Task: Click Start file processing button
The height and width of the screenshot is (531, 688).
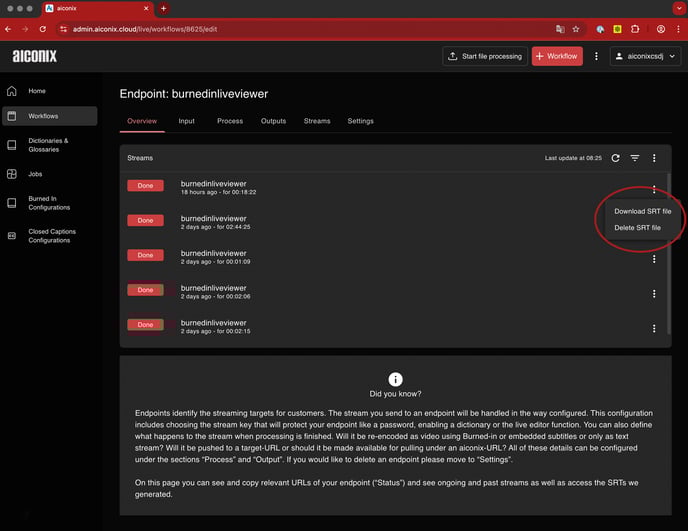Action: click(485, 56)
